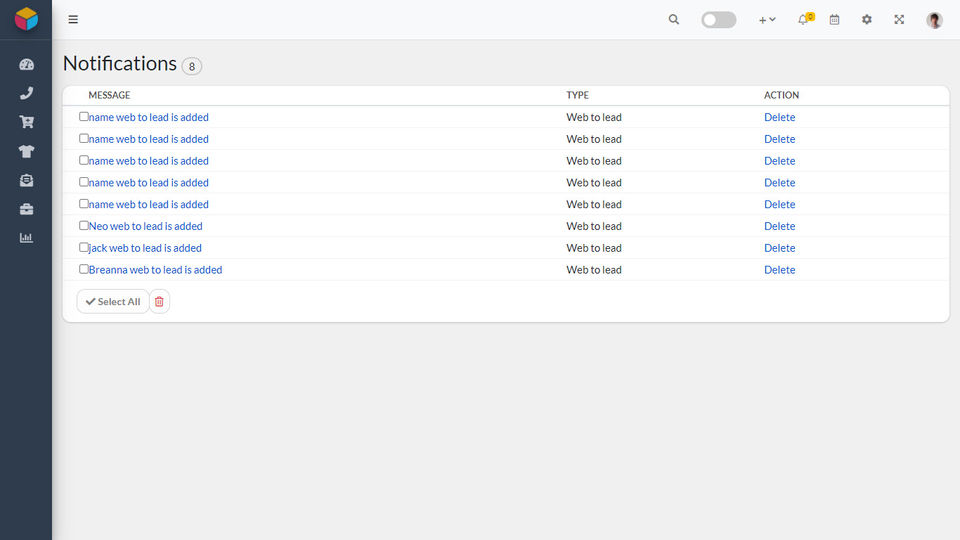Screen dimensions: 960x540
Task: Click the search magnifier icon
Action: [673, 20]
